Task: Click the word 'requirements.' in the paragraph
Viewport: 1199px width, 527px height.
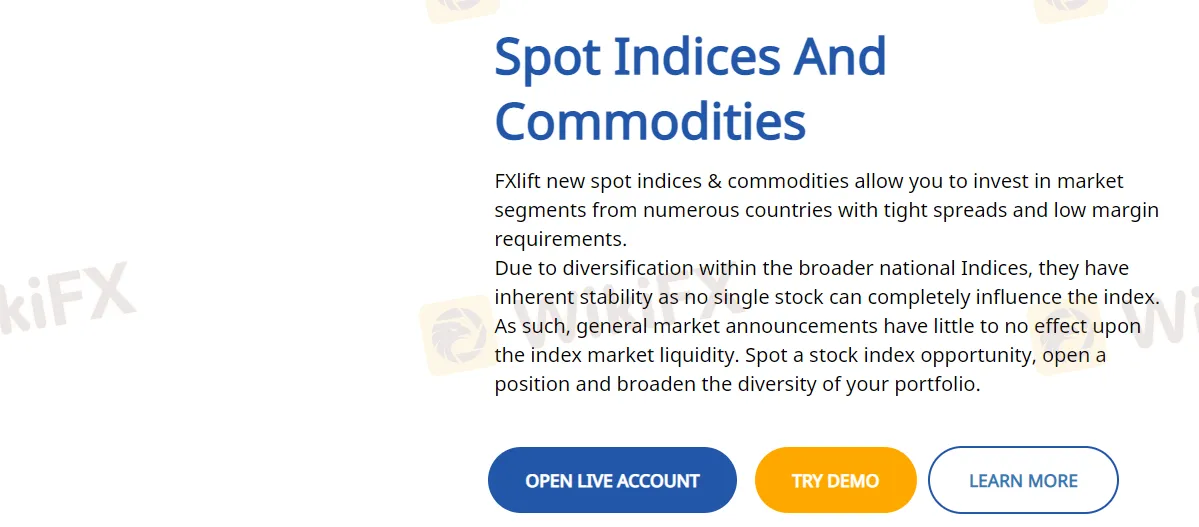Action: (561, 239)
